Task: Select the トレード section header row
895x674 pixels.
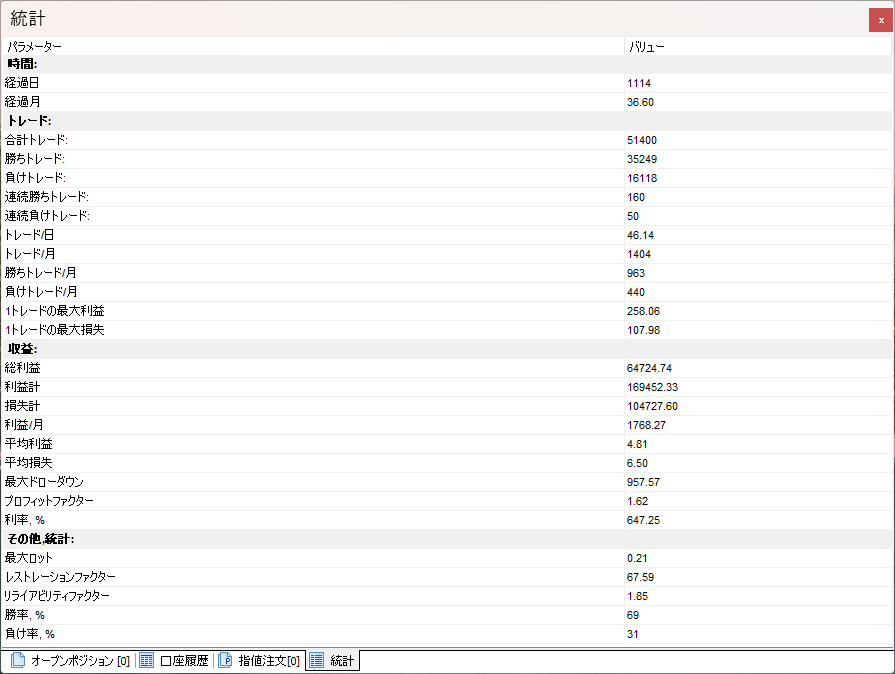Action: point(30,121)
